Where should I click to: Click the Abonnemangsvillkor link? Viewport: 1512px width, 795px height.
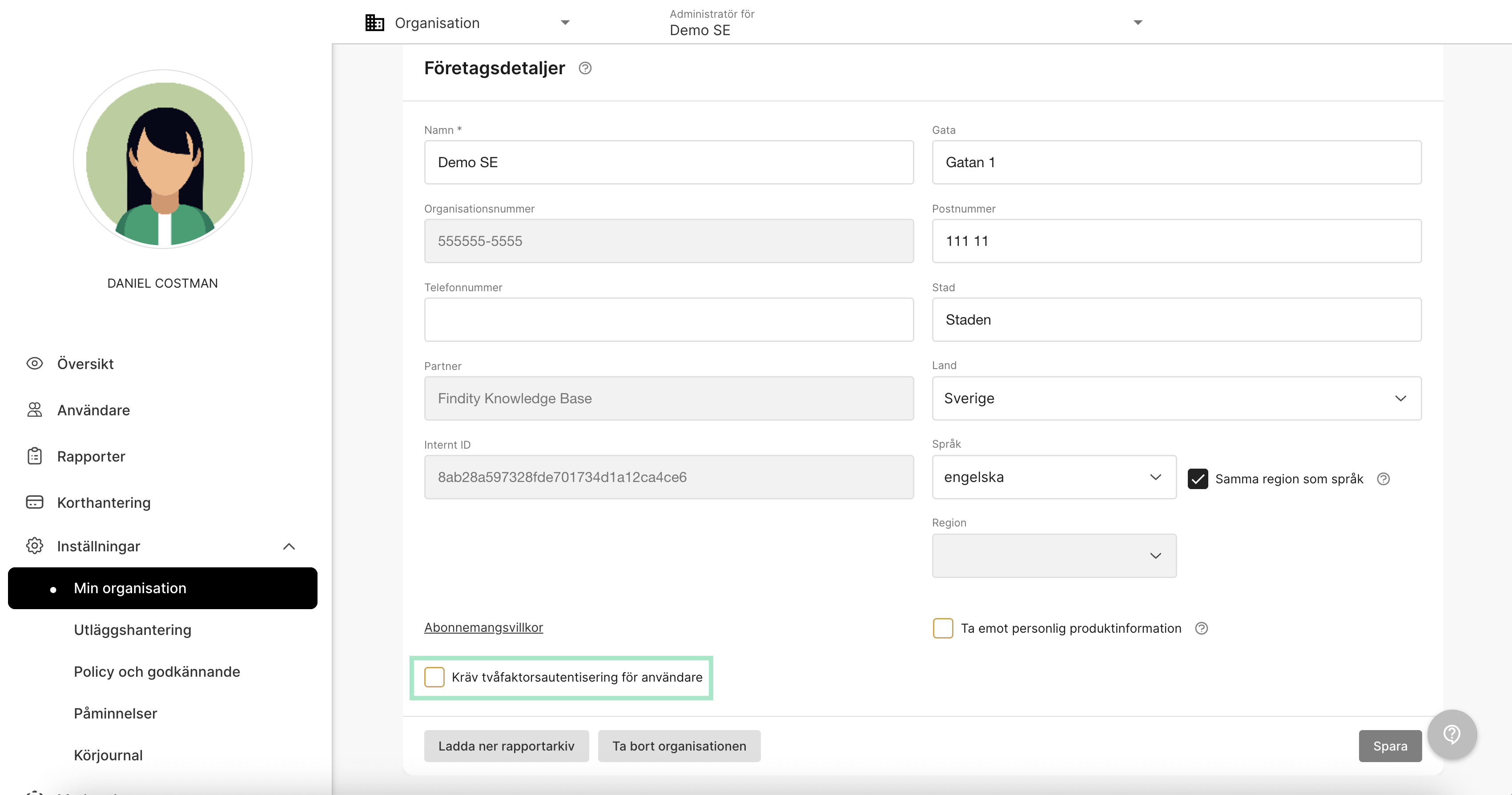click(x=484, y=627)
